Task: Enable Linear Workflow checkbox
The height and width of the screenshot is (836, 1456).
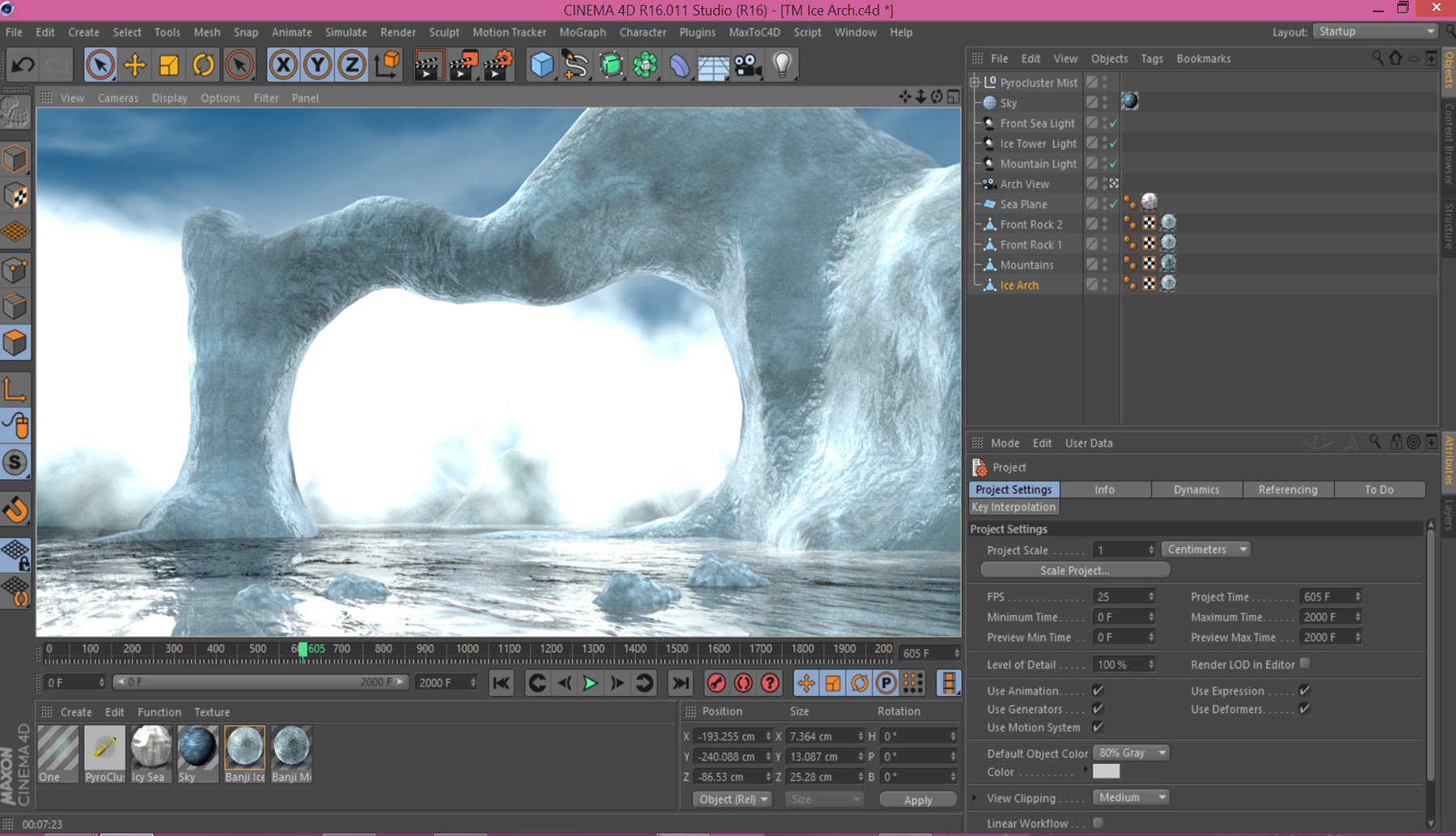Action: tap(1098, 823)
